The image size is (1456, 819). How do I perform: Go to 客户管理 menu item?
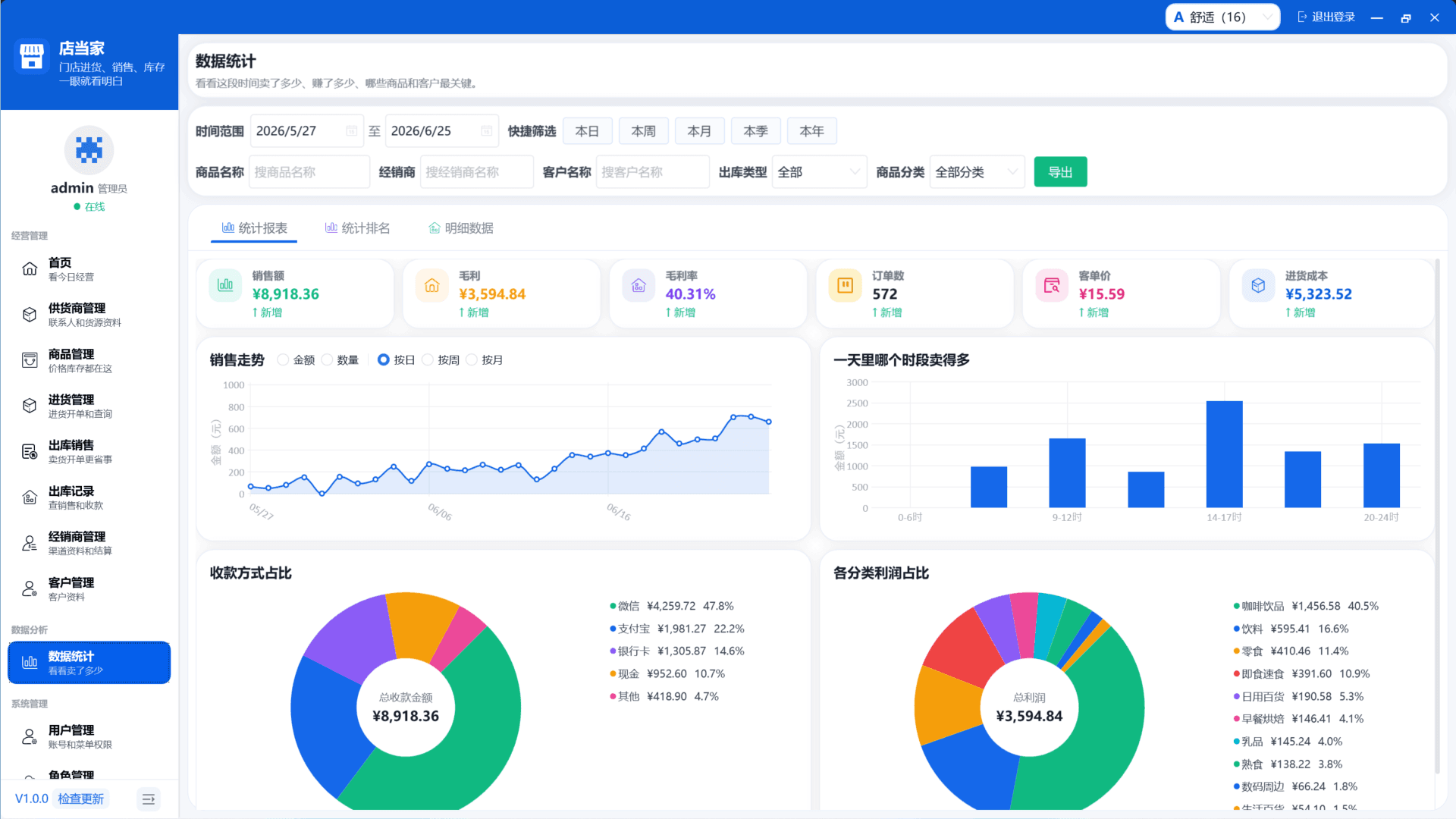tap(89, 589)
